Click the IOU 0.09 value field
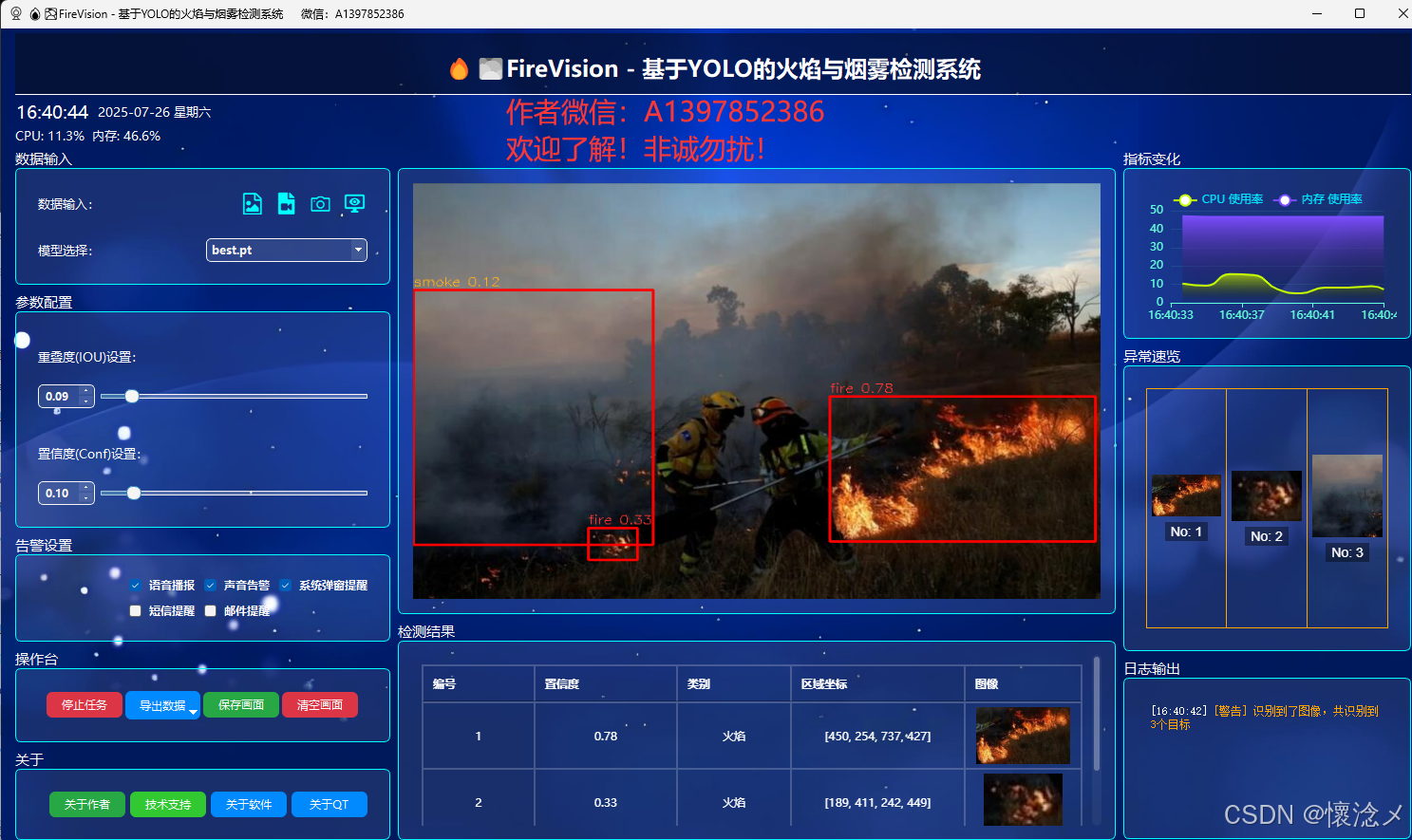The height and width of the screenshot is (840, 1412). [x=59, y=396]
